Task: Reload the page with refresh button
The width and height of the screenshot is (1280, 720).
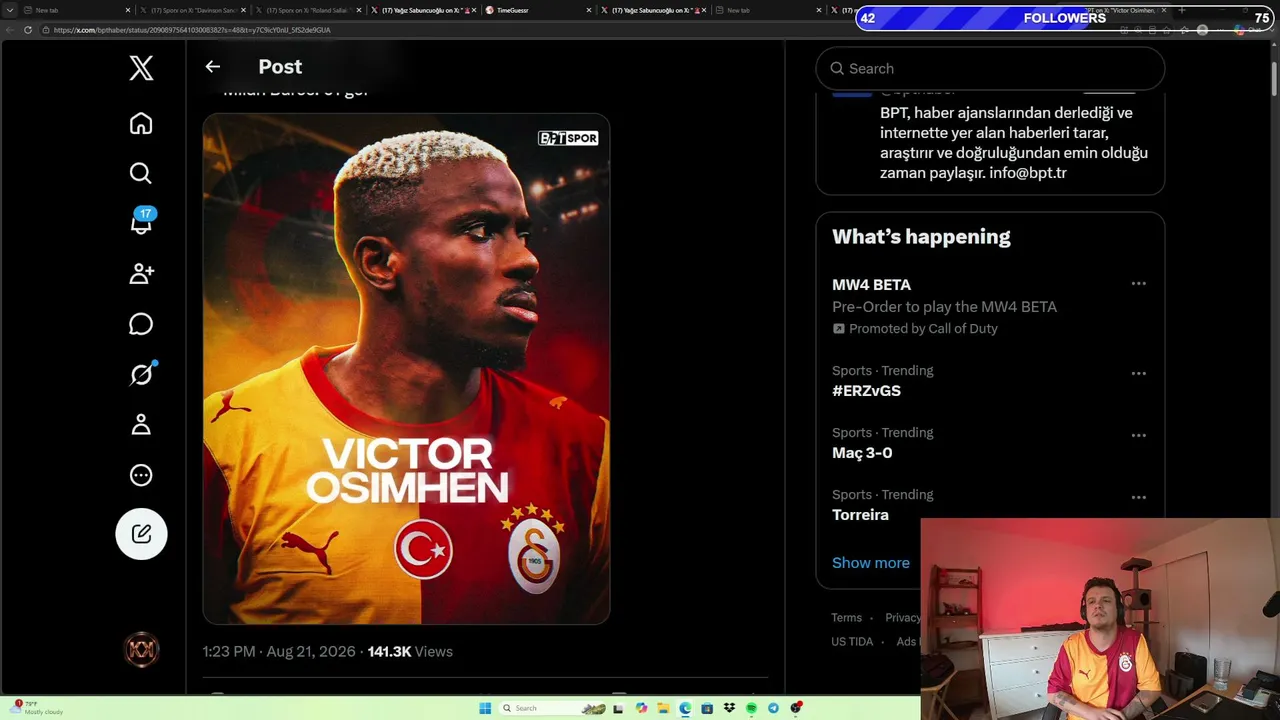Action: pyautogui.click(x=28, y=30)
